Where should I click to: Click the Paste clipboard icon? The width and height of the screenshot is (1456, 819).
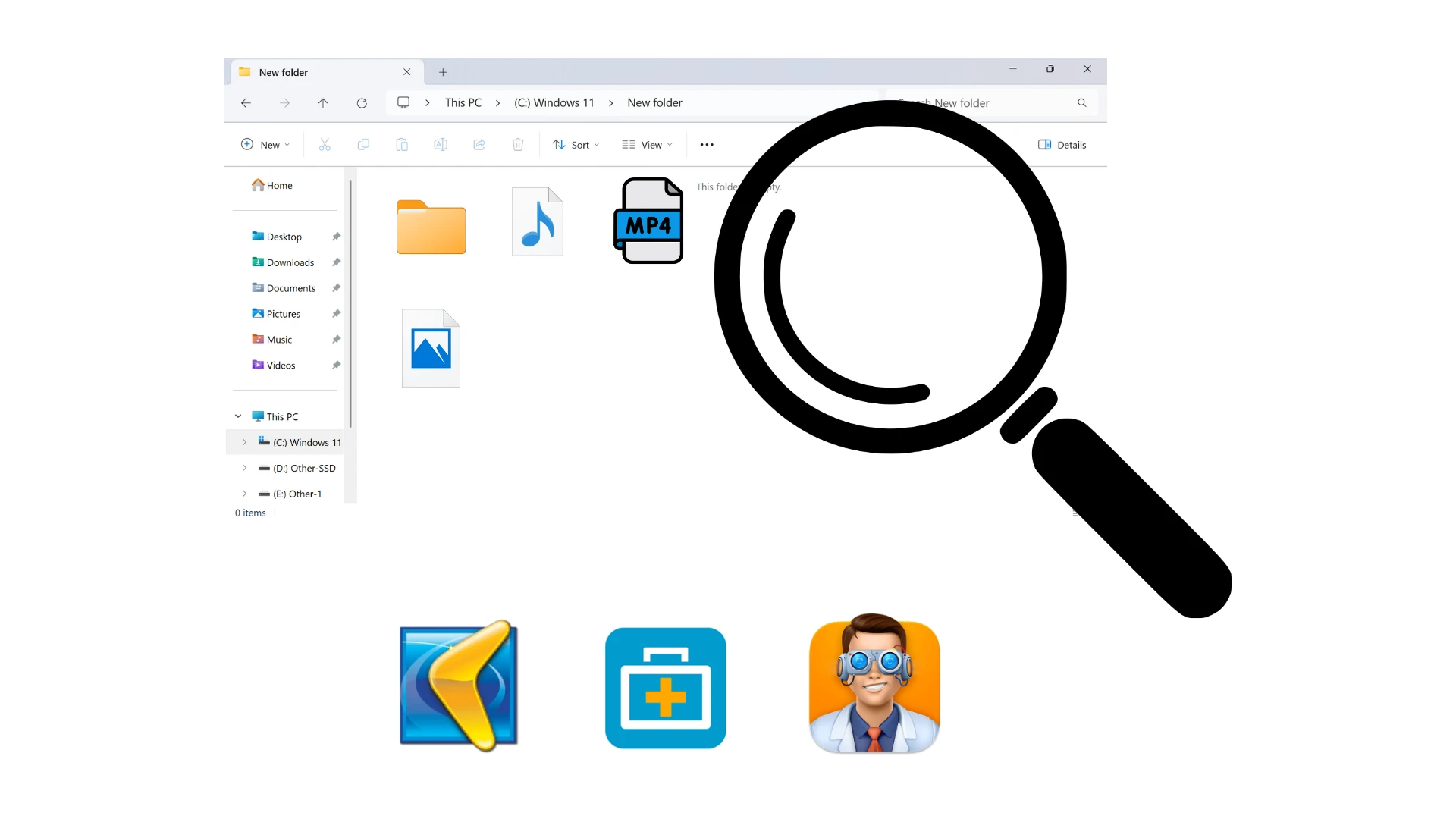point(402,145)
